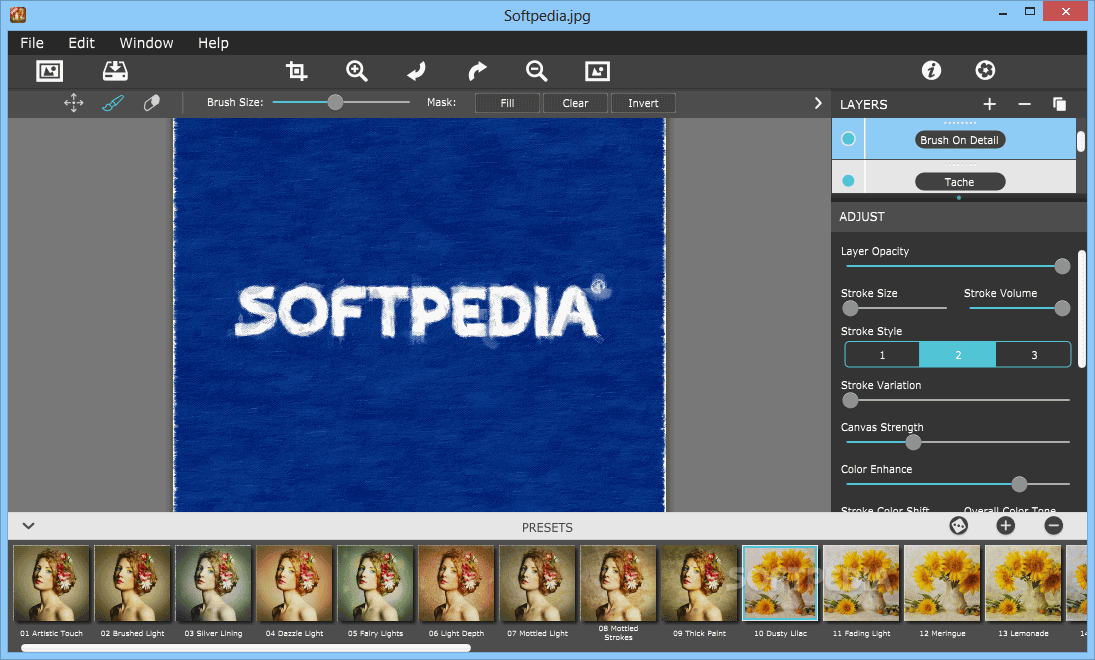Select the crop tool

click(296, 71)
